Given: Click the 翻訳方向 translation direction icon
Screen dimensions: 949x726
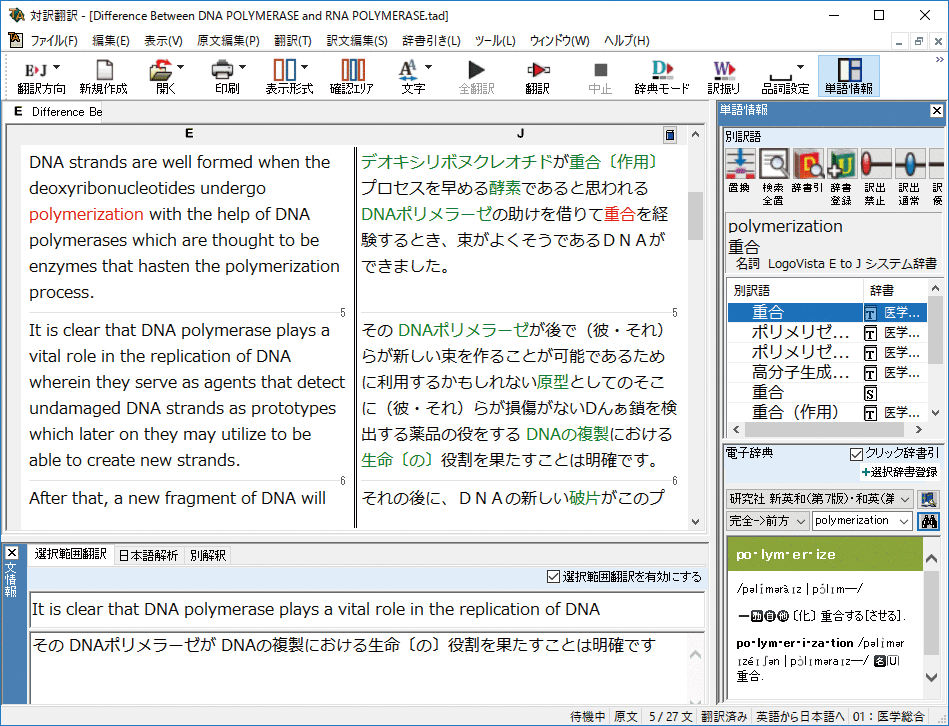Looking at the screenshot, I should point(36,71).
